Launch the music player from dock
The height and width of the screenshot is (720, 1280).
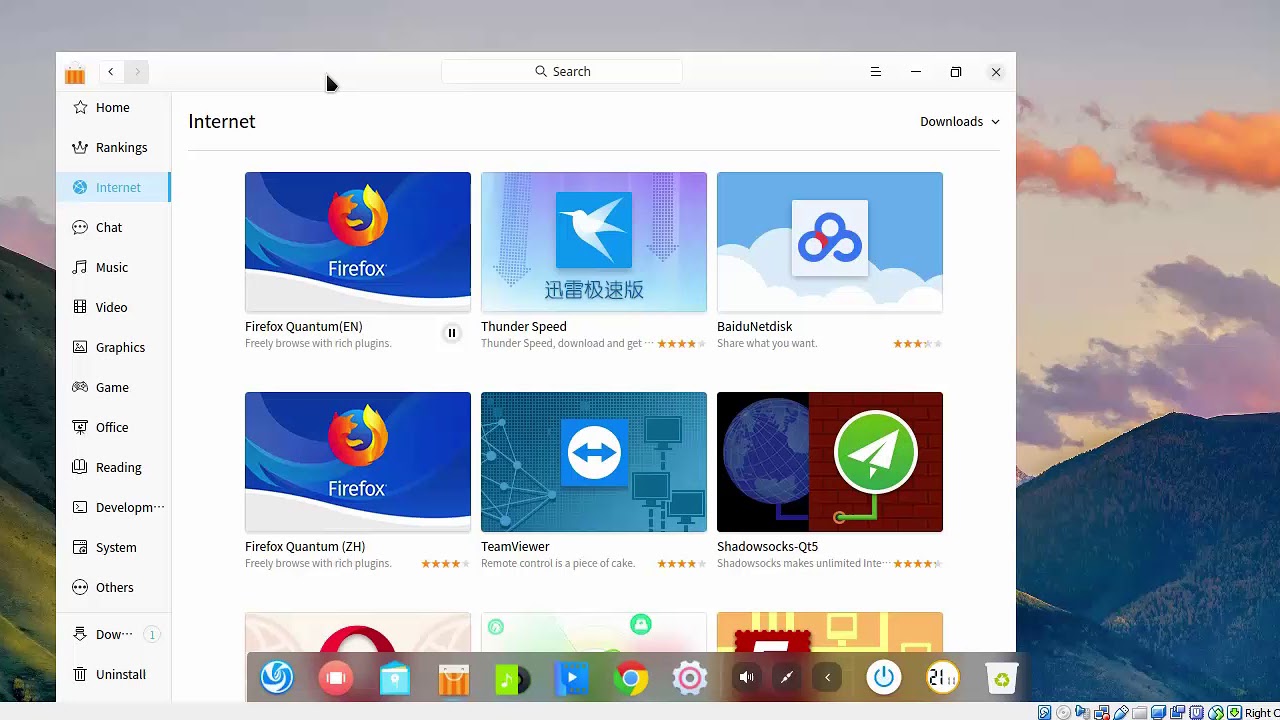513,678
